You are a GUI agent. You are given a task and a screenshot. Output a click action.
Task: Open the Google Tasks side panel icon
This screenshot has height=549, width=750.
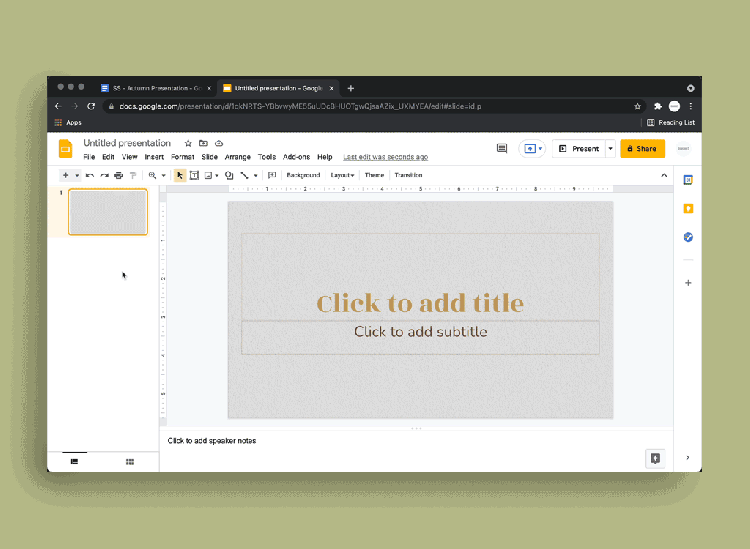point(688,237)
